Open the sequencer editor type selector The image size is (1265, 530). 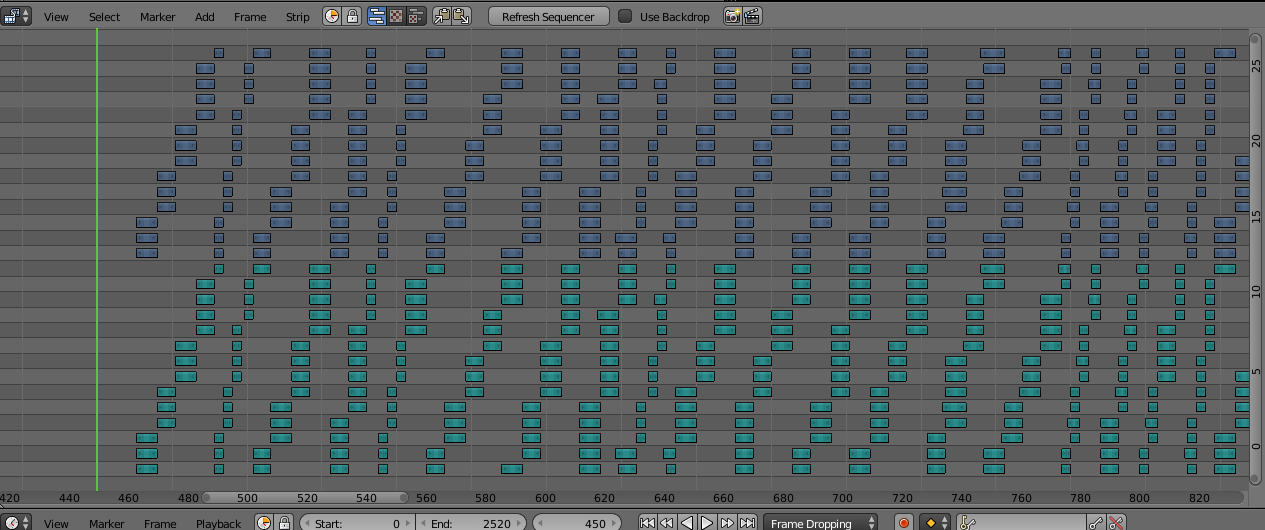coord(16,16)
